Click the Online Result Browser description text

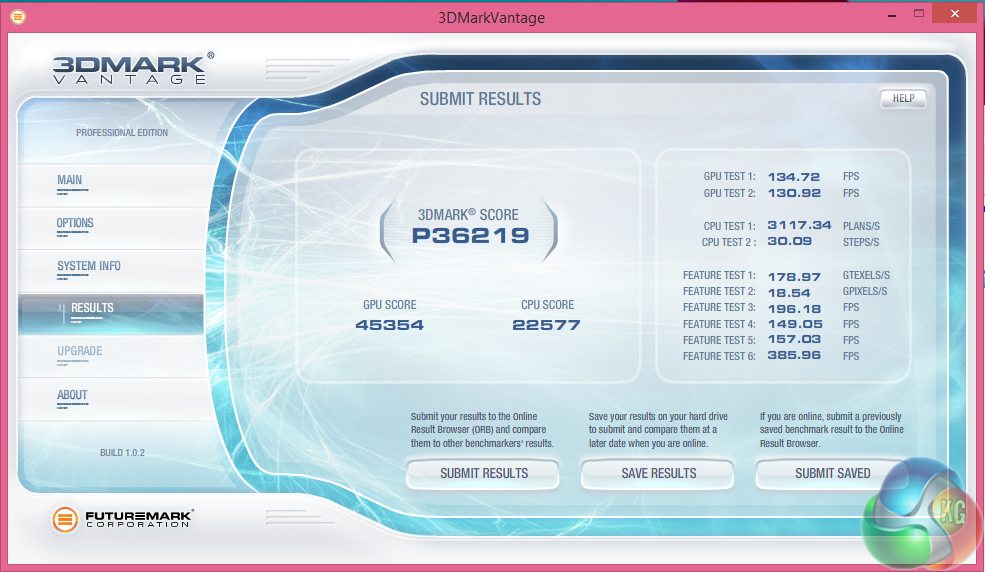click(482, 430)
